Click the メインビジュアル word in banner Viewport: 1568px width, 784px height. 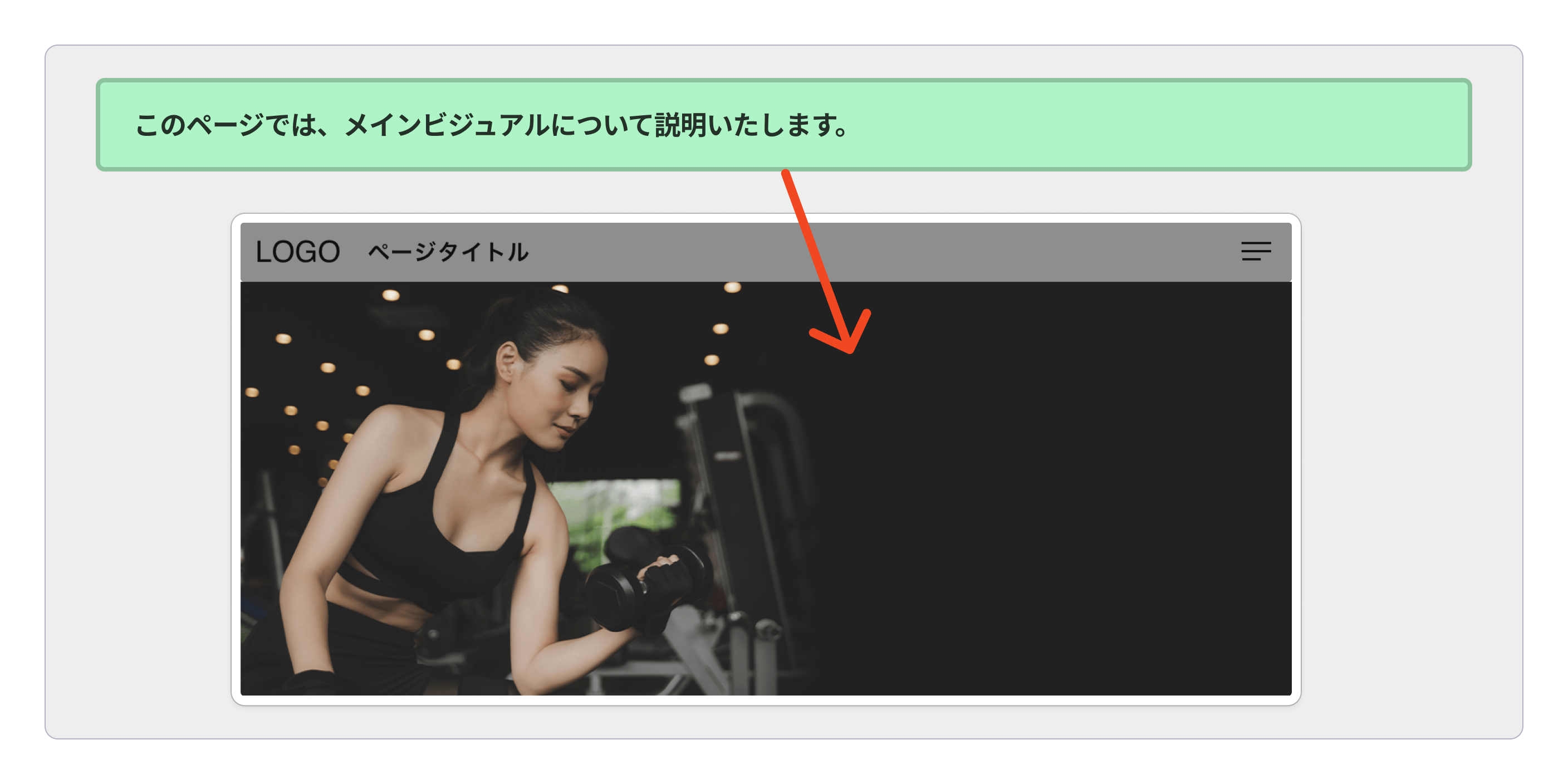447,125
